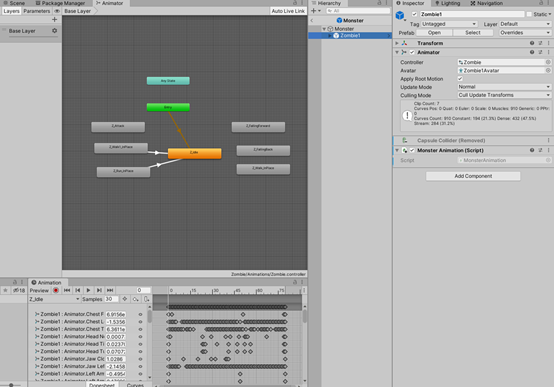
Task: Add a new animator layer
Action: click(54, 19)
